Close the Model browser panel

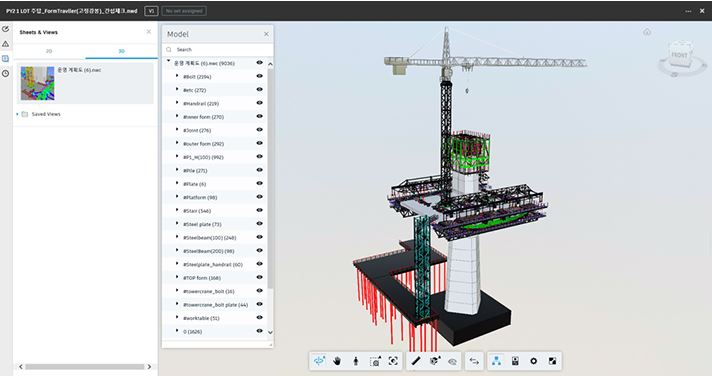(x=266, y=34)
